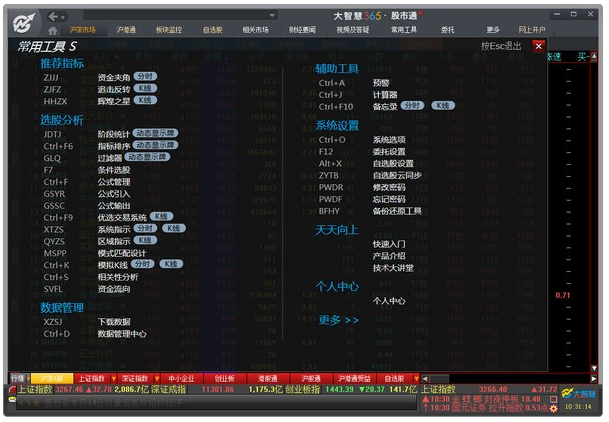Viewport: 609px width, 422px height.
Task: Open K线 view for 追击反转
Action: pos(145,89)
